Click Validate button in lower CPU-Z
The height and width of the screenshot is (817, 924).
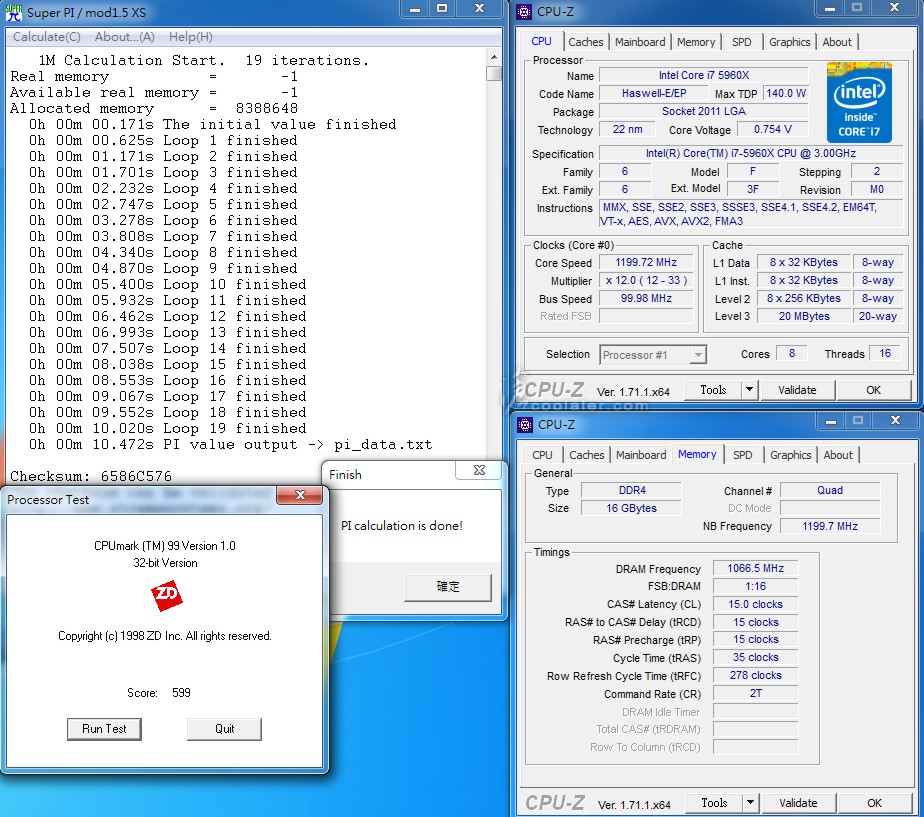pos(798,803)
